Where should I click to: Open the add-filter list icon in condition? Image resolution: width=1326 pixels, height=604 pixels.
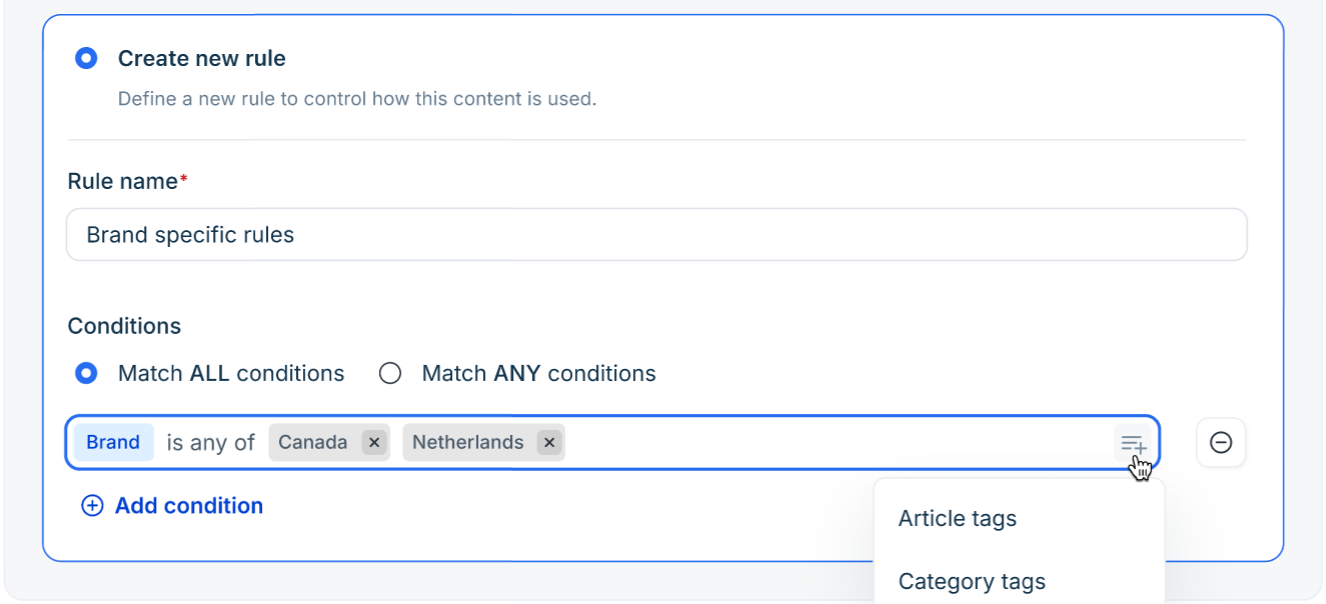pos(1133,443)
